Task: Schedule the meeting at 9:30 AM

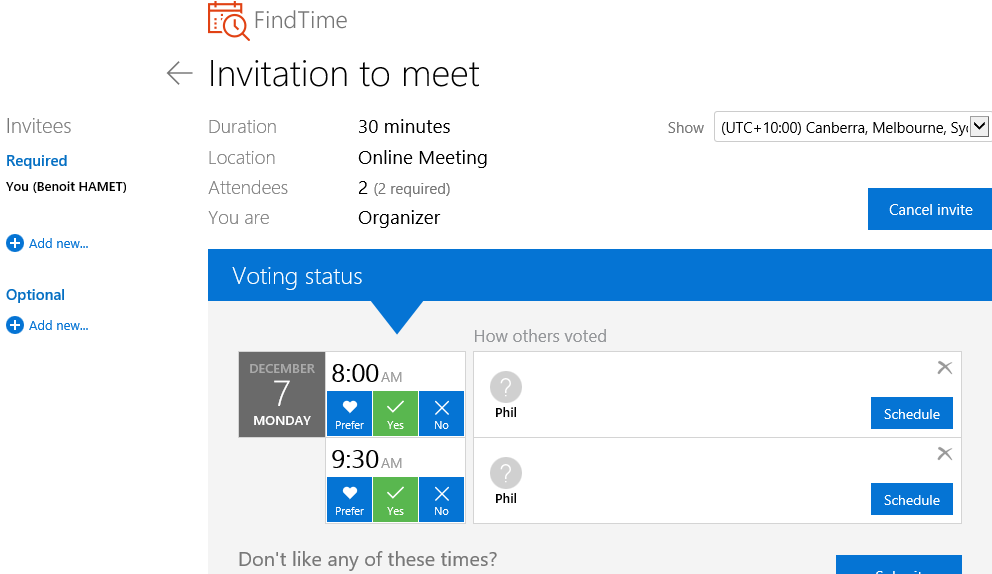Action: pos(911,500)
